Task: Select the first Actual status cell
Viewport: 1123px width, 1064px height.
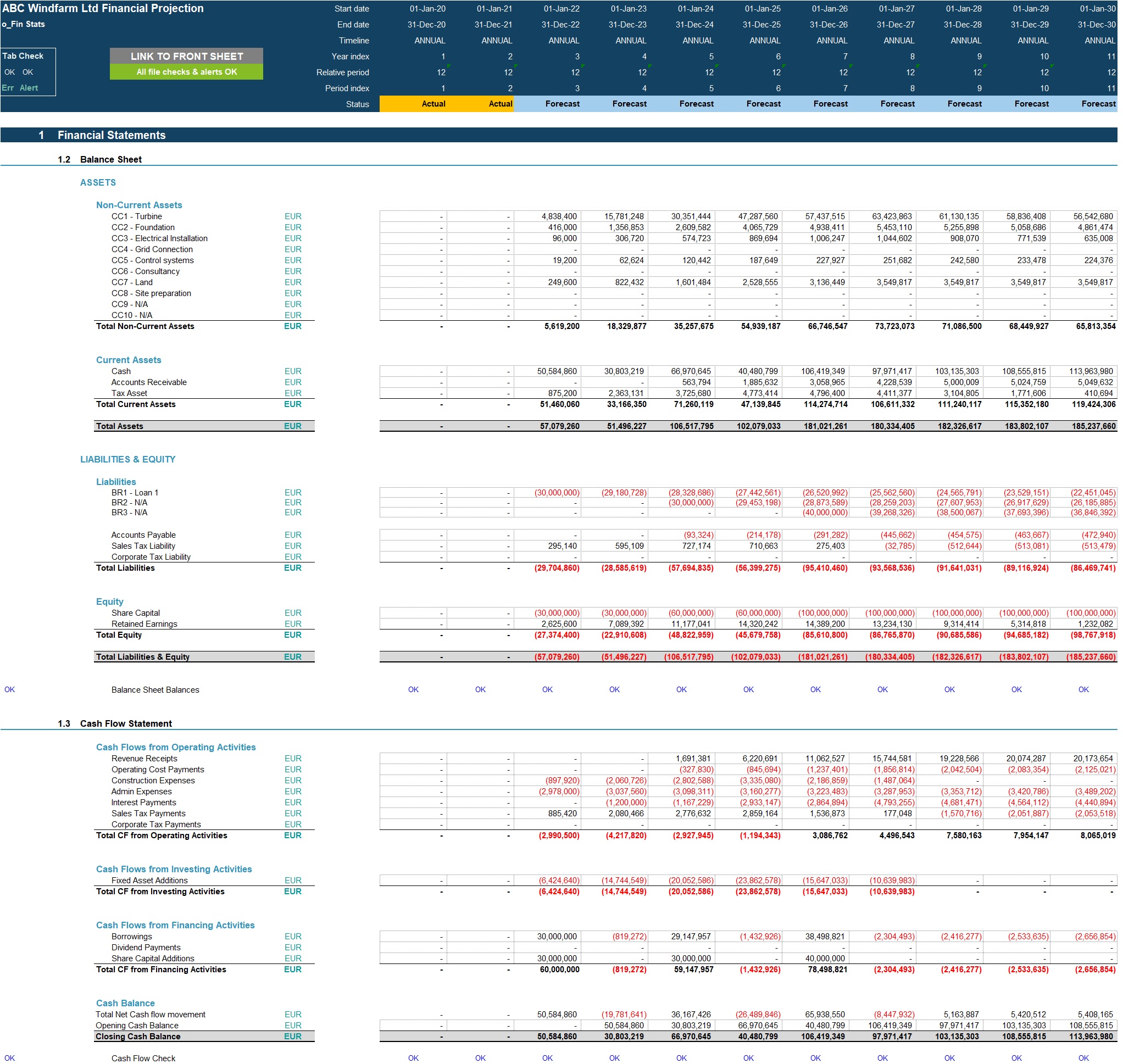Action: click(414, 104)
